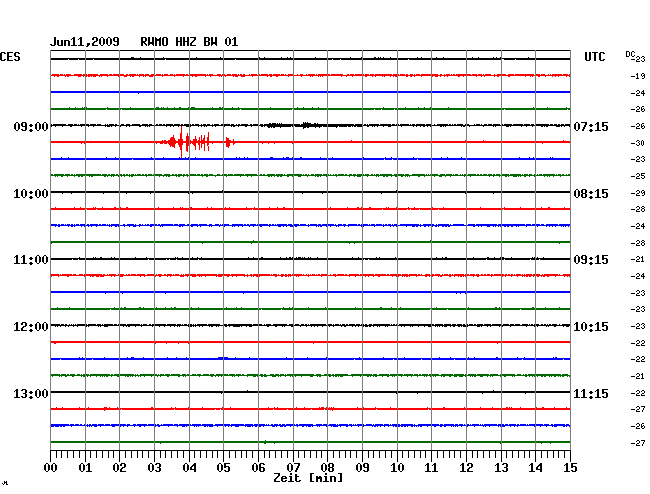Click the date label "Jun11,2009"

click(85, 42)
